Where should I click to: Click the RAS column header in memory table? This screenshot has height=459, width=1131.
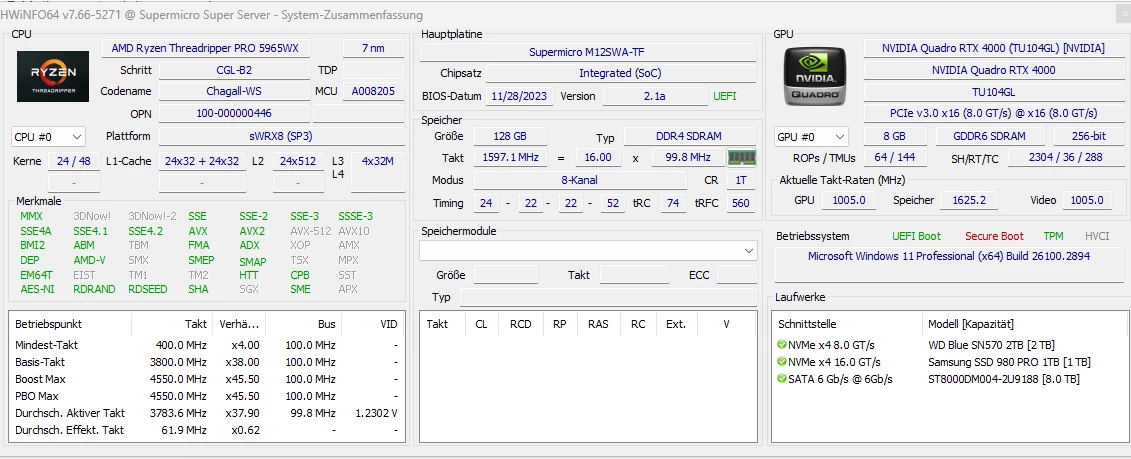[x=598, y=324]
